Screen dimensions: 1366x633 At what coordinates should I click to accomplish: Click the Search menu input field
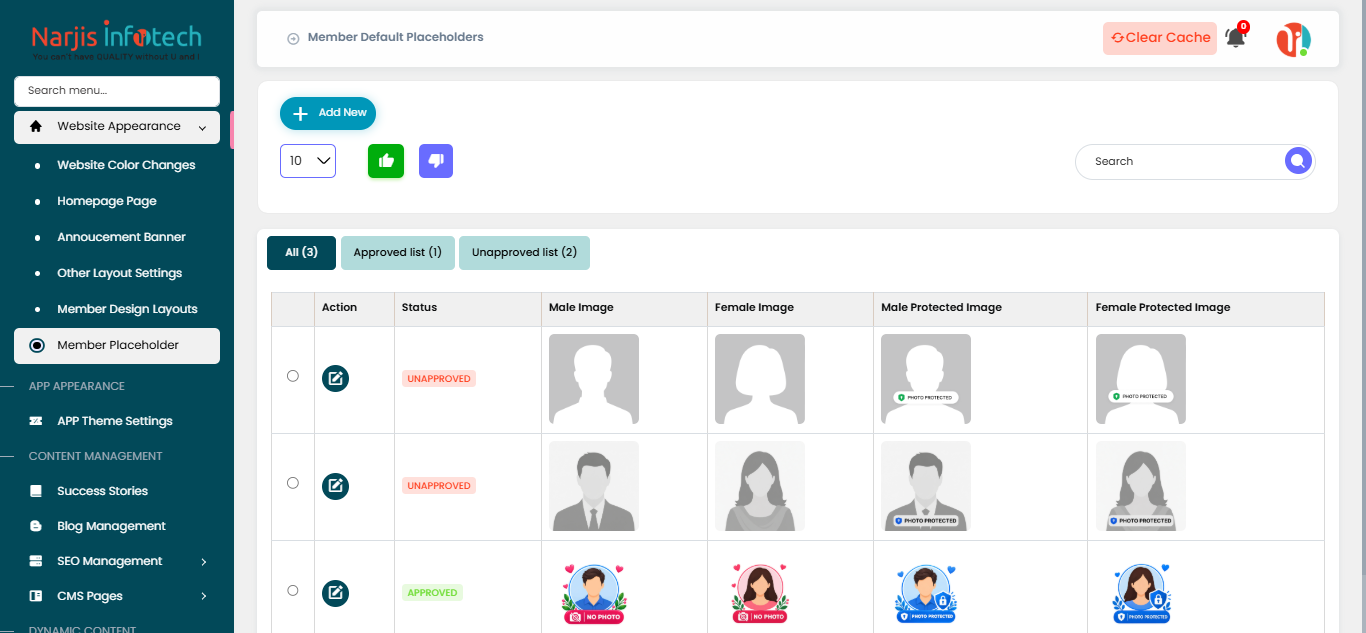point(117,91)
